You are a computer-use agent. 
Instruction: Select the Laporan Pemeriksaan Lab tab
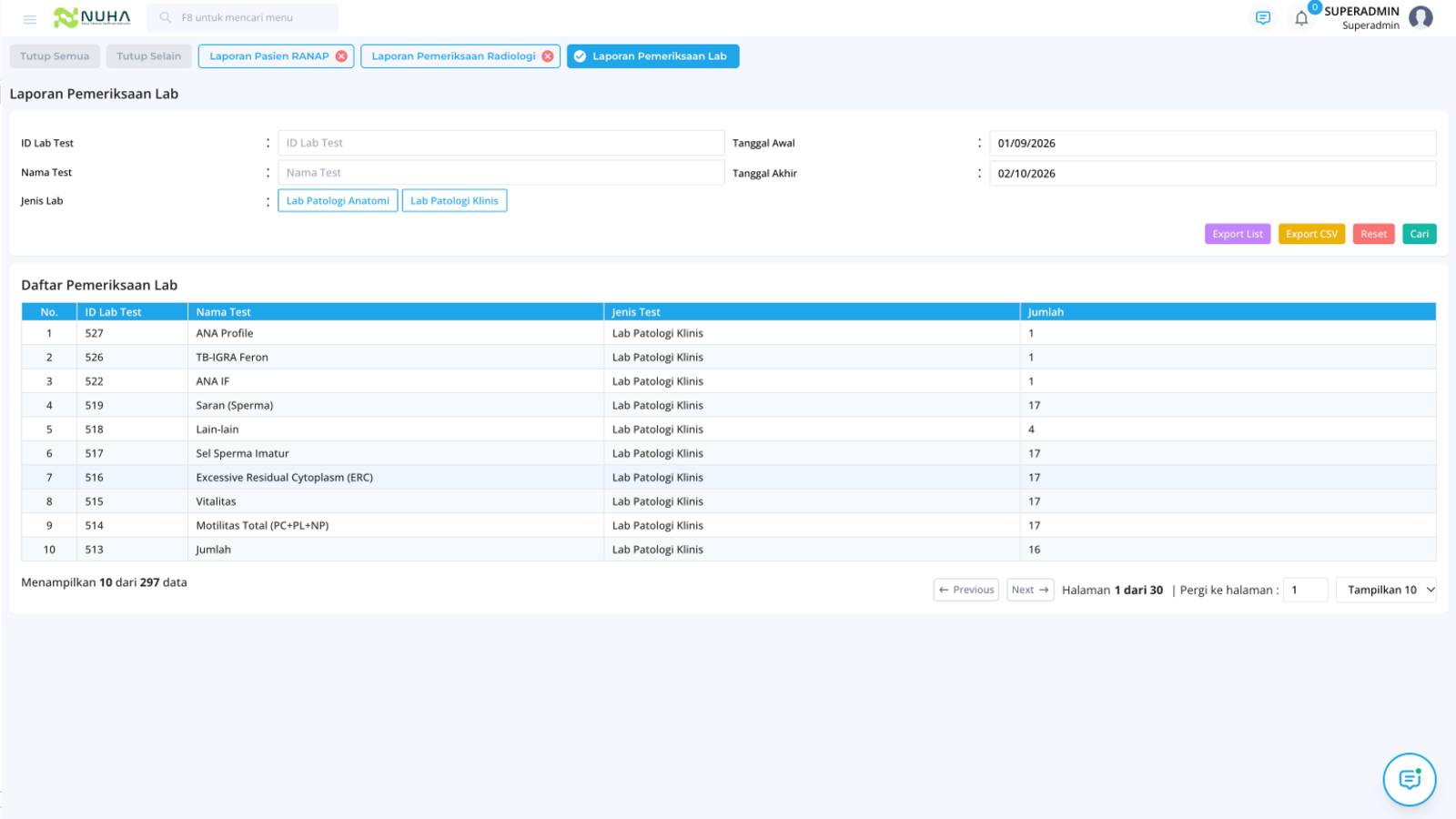[653, 56]
